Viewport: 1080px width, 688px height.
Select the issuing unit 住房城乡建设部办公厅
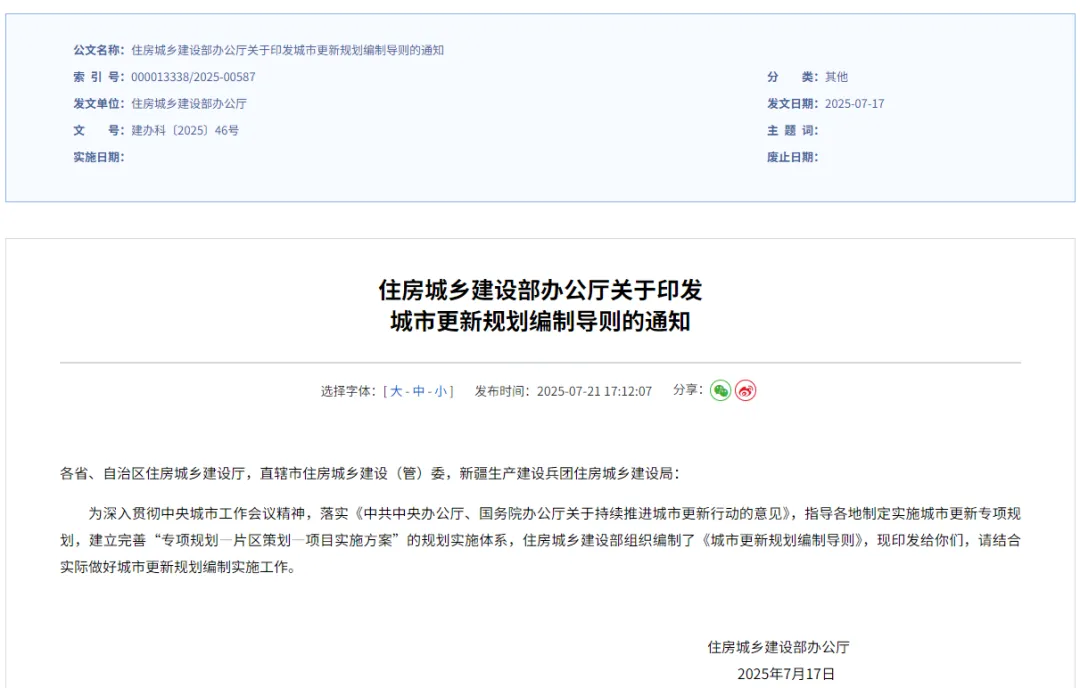(x=192, y=103)
